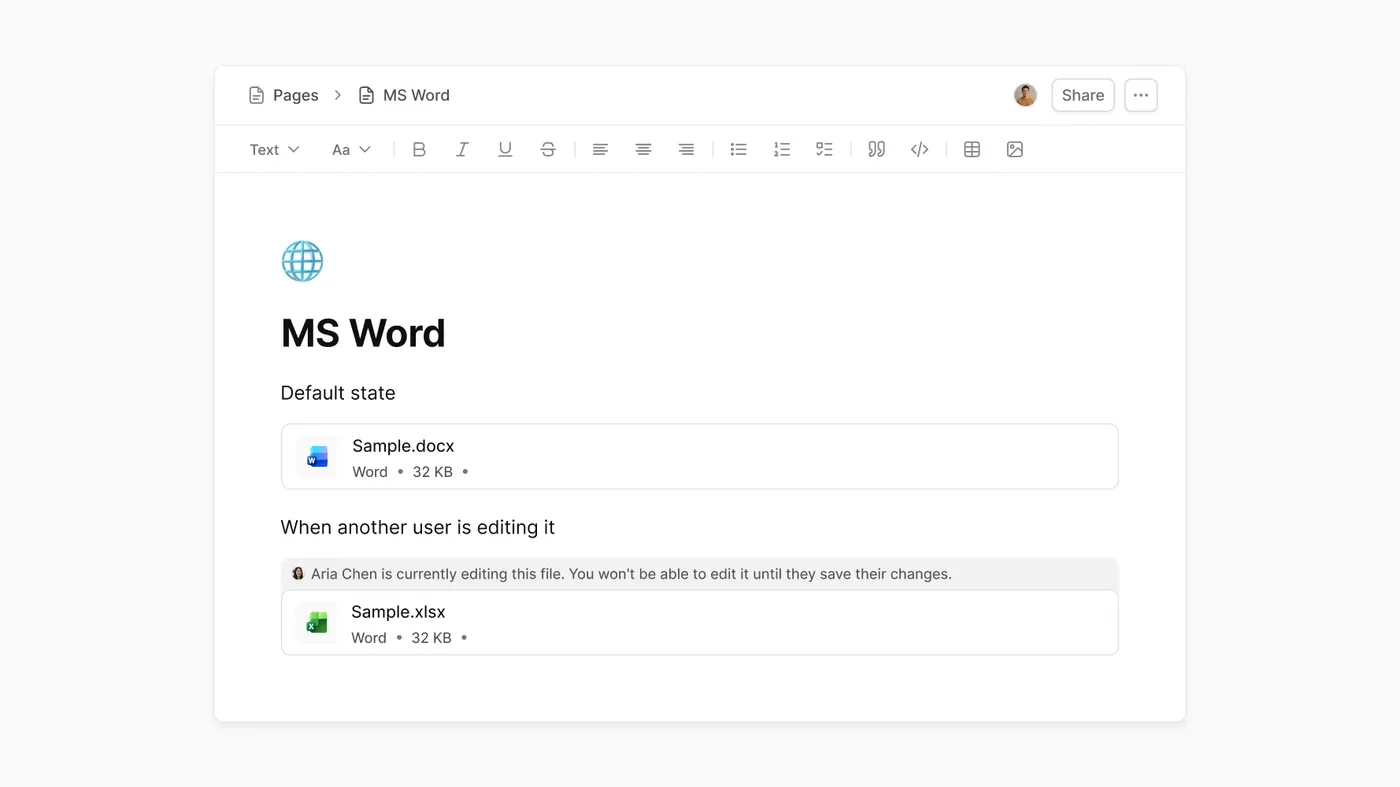Image resolution: width=1400 pixels, height=787 pixels.
Task: Insert a table
Action: [x=972, y=149]
